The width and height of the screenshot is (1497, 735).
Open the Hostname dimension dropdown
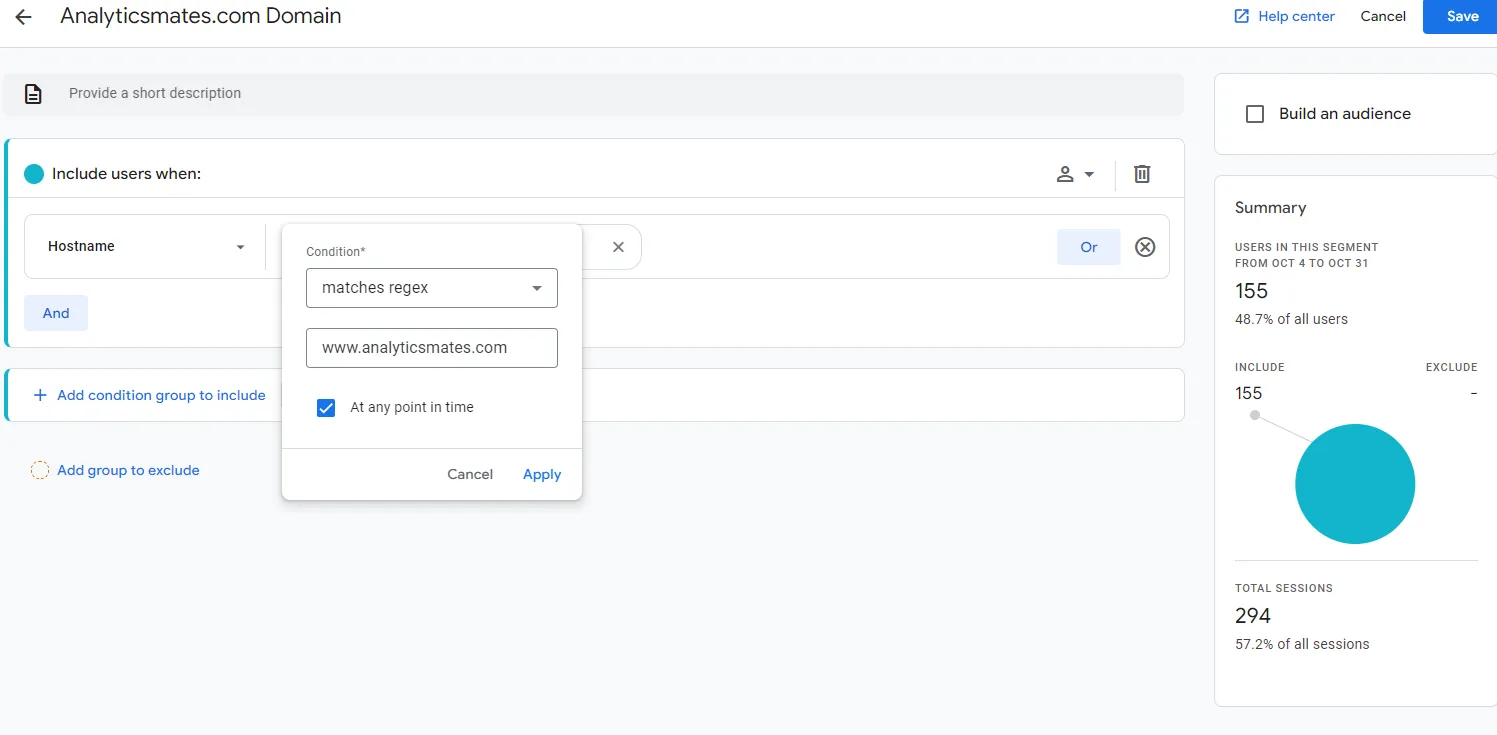pyautogui.click(x=146, y=247)
